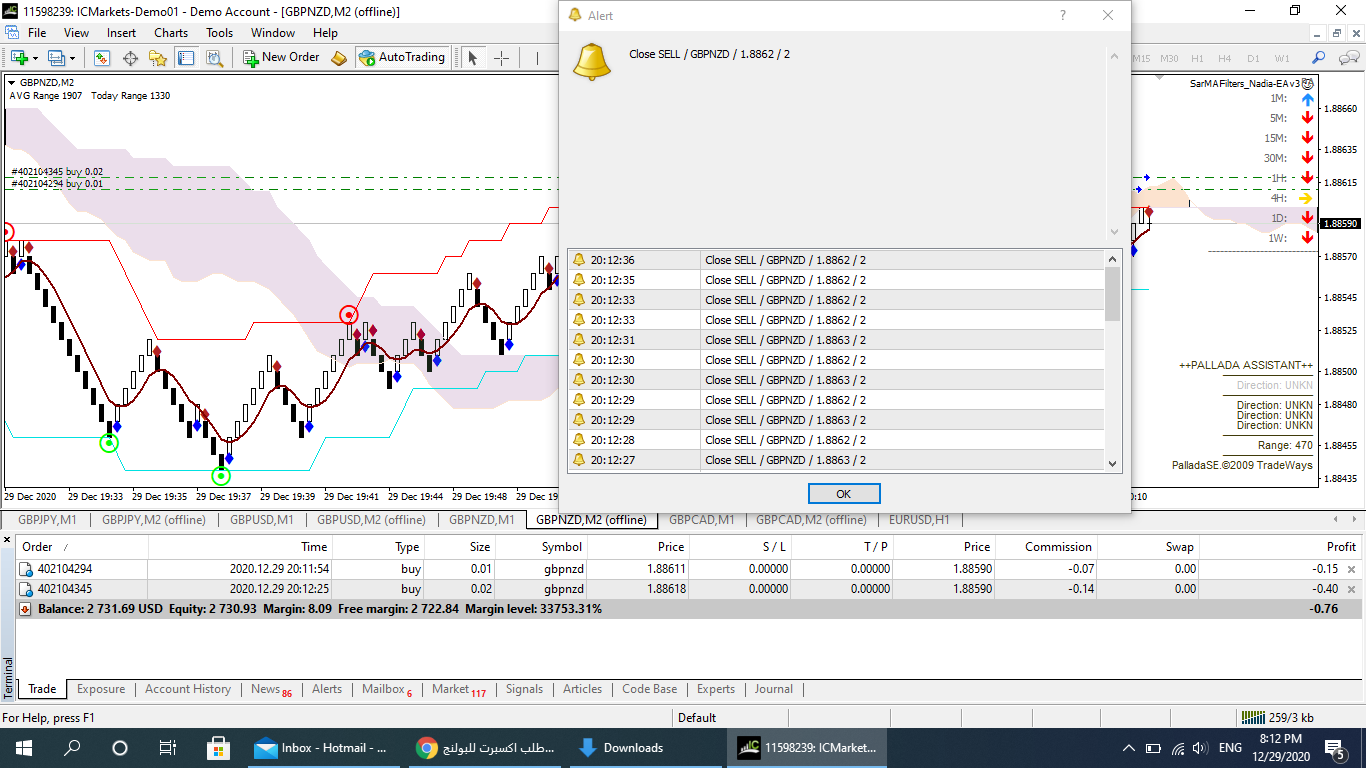1366x768 pixels.
Task: Open the Navigator folder-star icon
Action: (x=158, y=58)
